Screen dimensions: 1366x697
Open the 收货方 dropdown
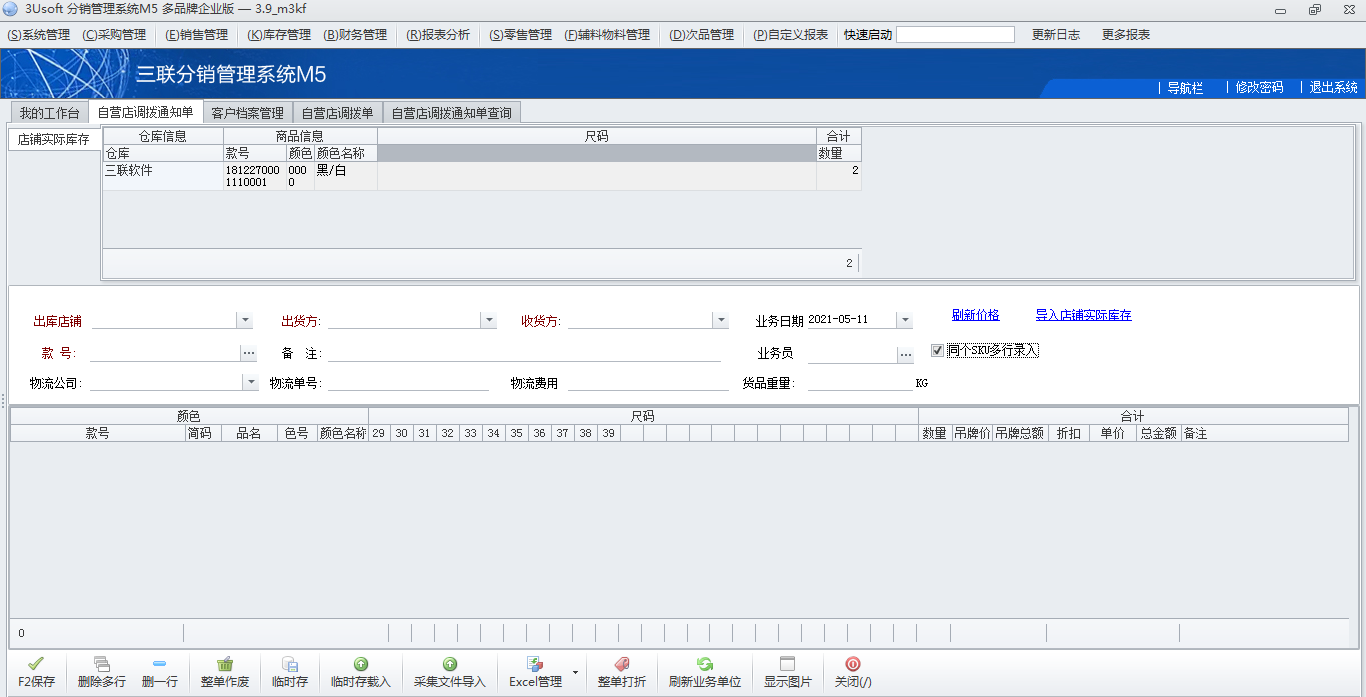pyautogui.click(x=720, y=320)
